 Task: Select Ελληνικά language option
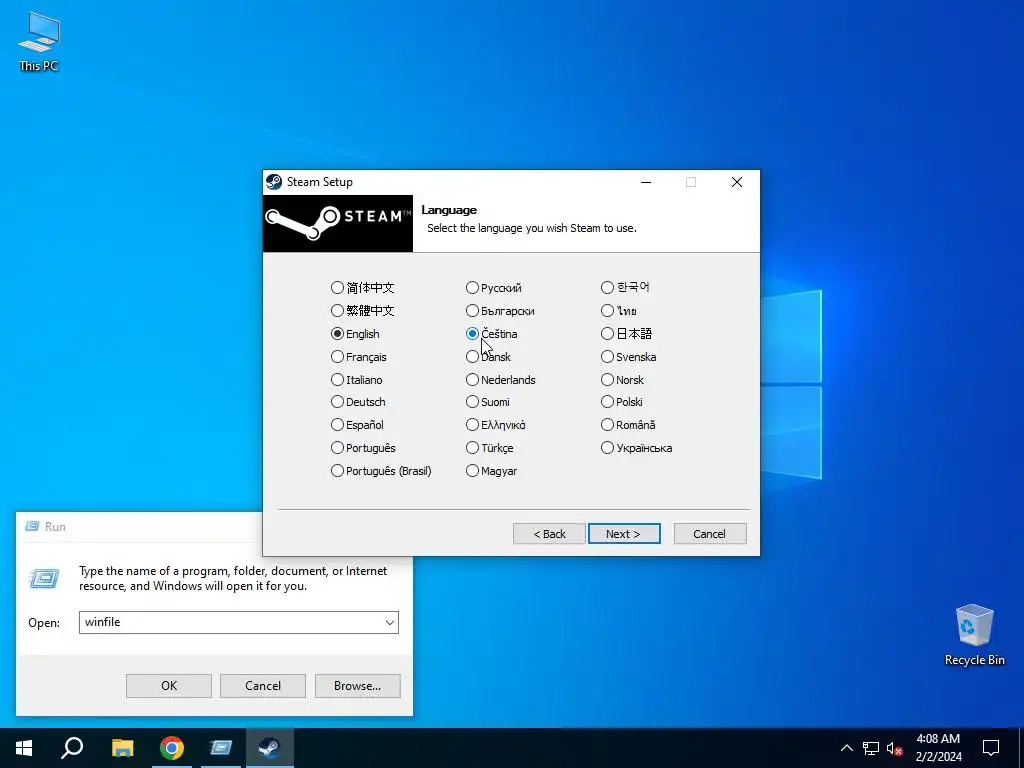click(496, 424)
